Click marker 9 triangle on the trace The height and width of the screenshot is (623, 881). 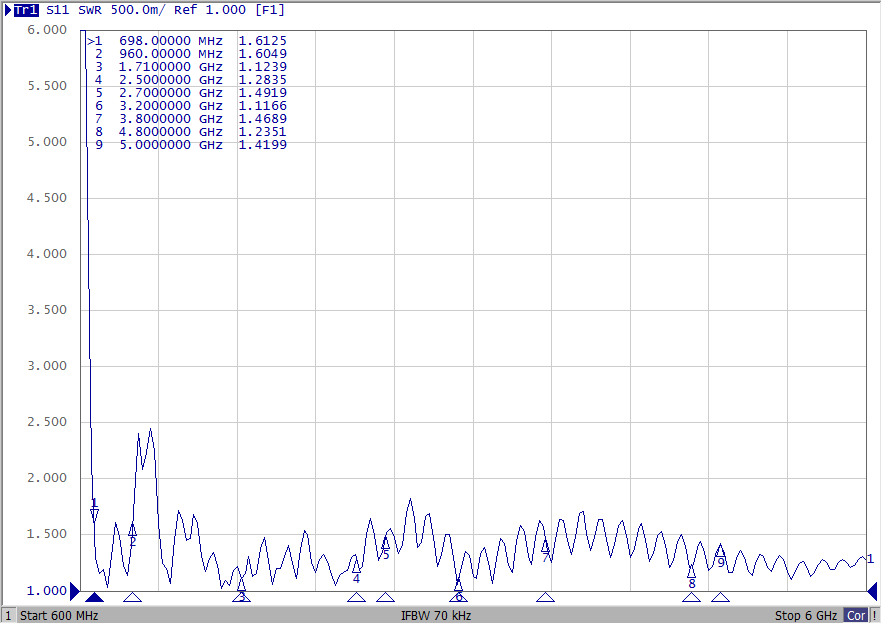(721, 551)
